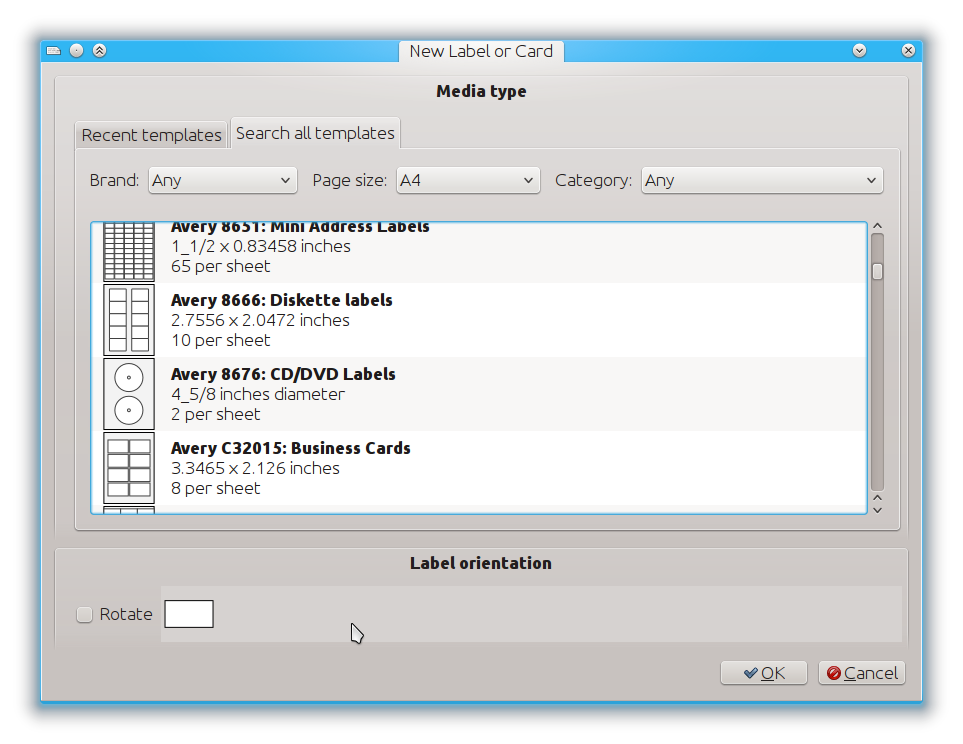Click the text "2 per sheet"
Screen dimensions: 963x744
(216, 414)
